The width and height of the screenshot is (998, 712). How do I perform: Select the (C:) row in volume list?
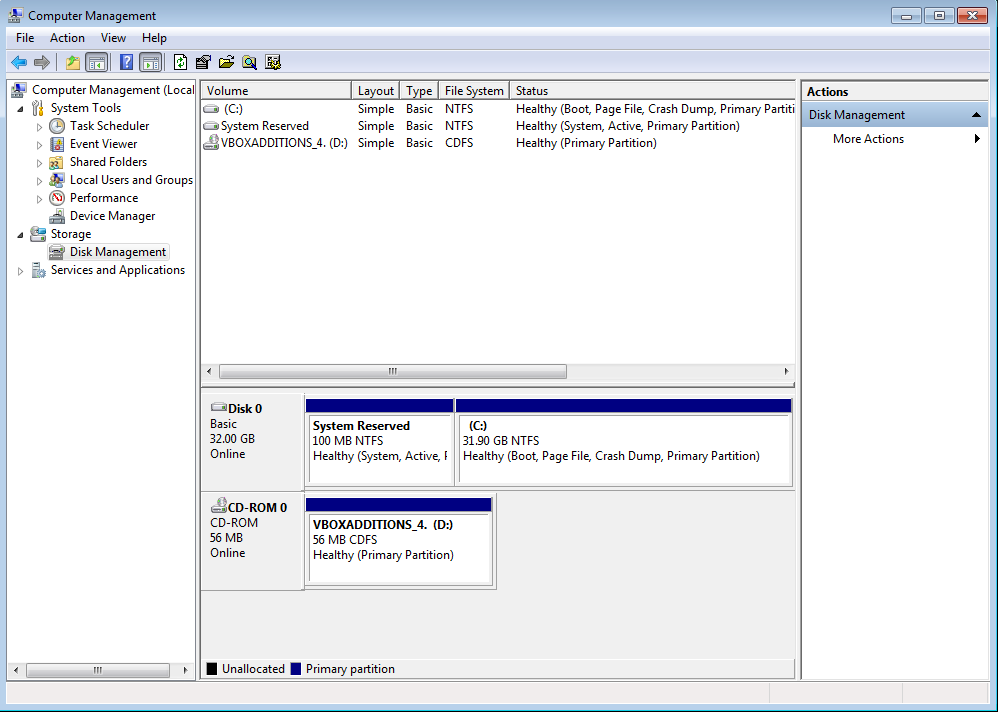498,109
